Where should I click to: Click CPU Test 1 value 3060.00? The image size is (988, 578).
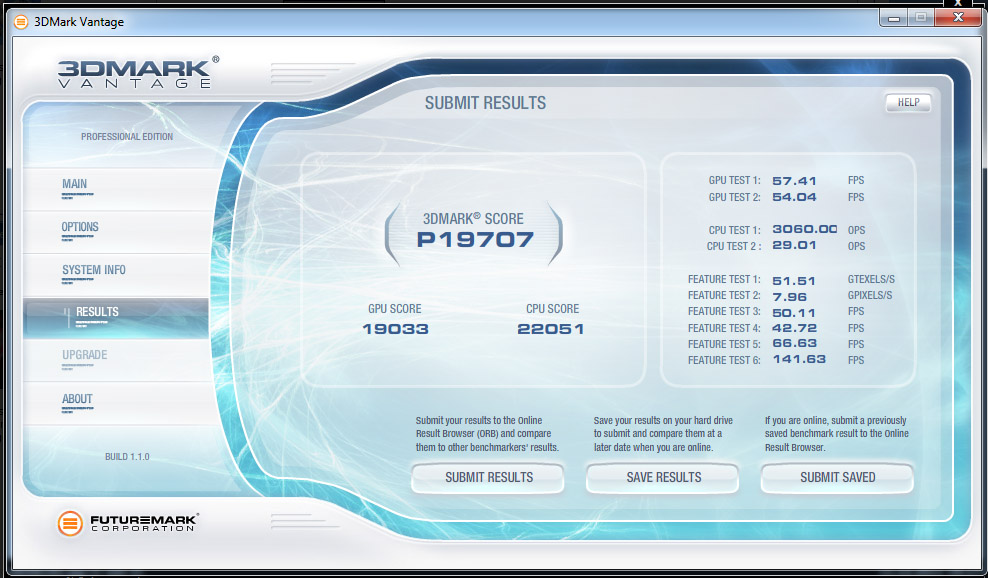(x=805, y=229)
